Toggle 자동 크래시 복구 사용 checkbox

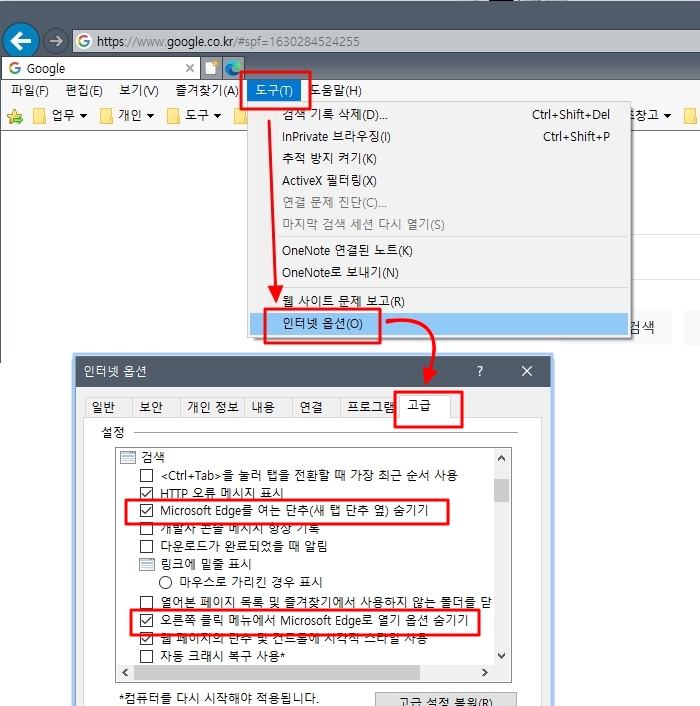point(146,656)
